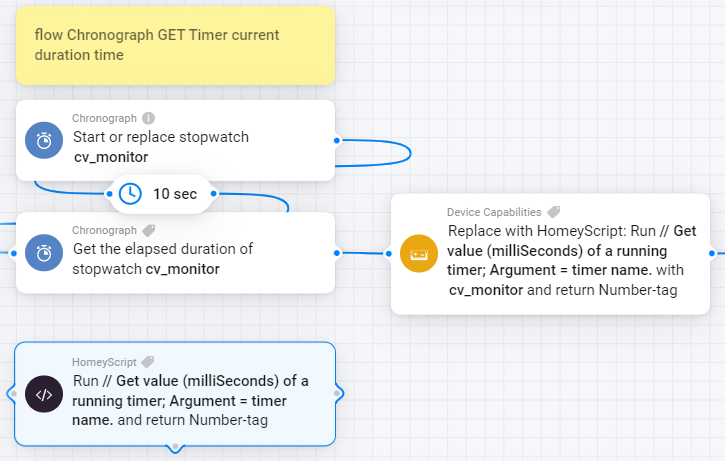
Task: Click the orange Device Capabilities card icon
Action: [x=418, y=254]
